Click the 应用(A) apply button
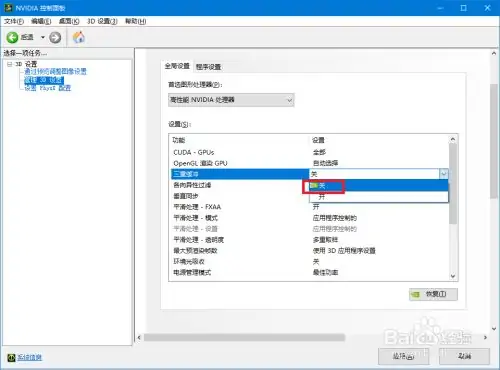This screenshot has width=500, height=370. tap(403, 356)
